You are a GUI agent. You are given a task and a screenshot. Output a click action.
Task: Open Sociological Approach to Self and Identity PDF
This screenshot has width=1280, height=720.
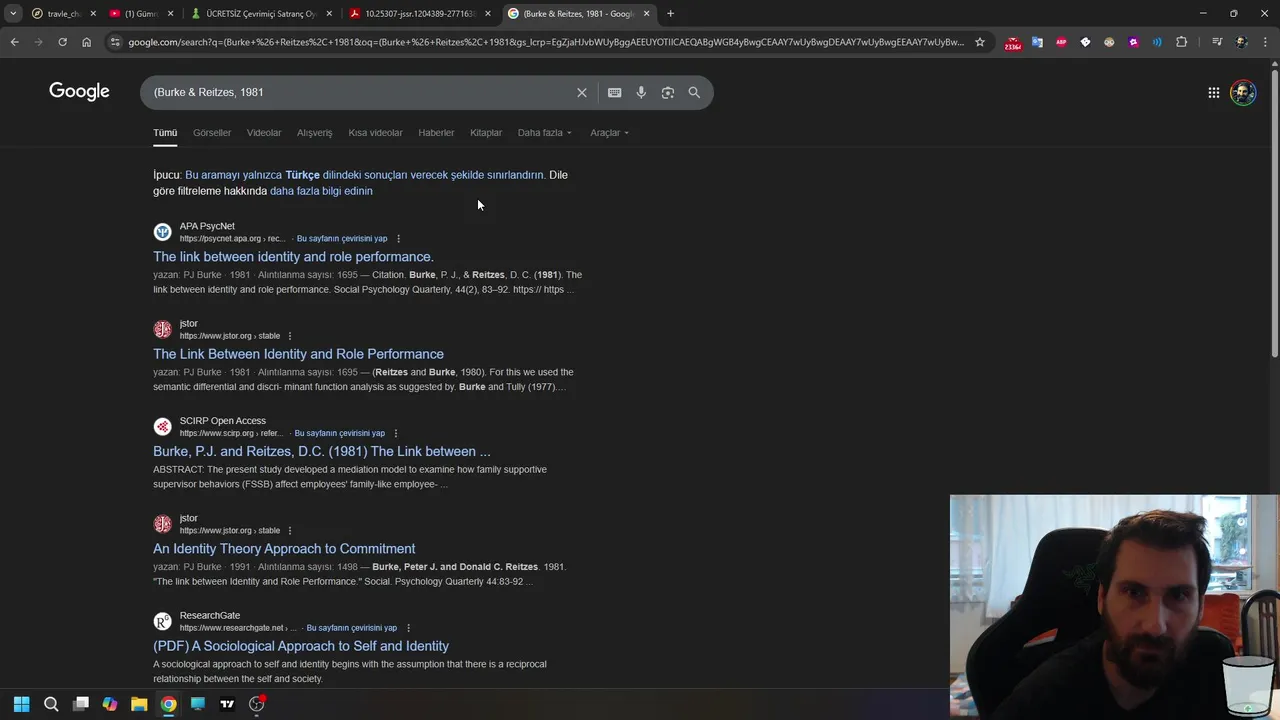pyautogui.click(x=301, y=646)
